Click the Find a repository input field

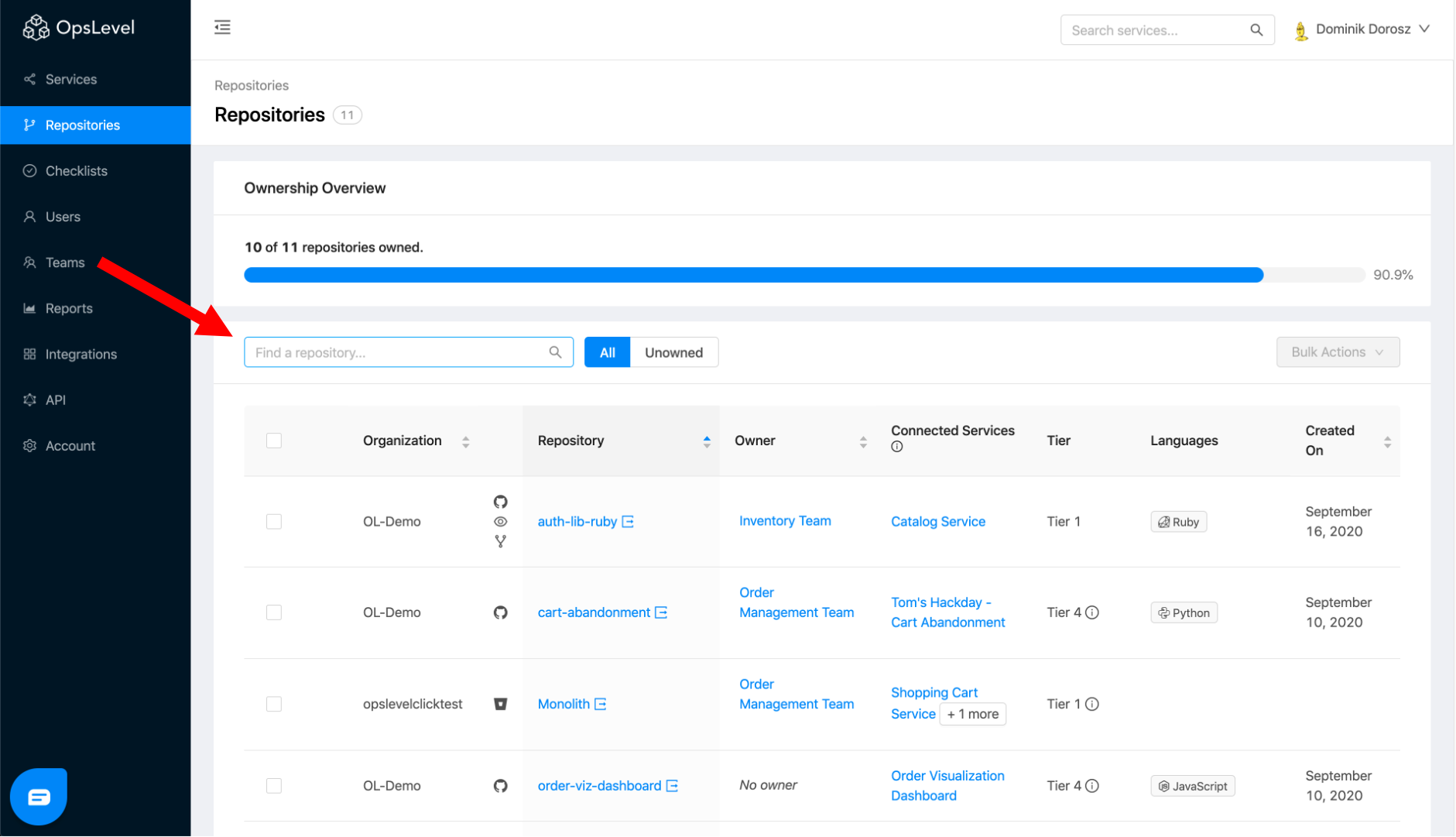[x=409, y=352]
